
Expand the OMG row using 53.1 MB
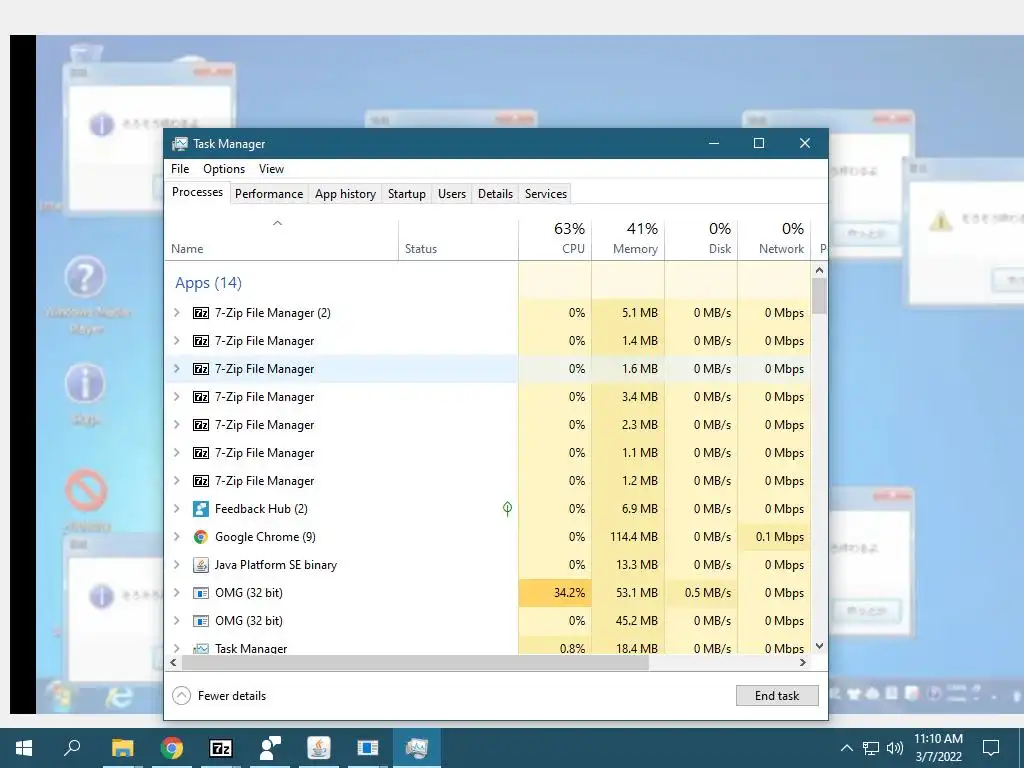coord(176,593)
